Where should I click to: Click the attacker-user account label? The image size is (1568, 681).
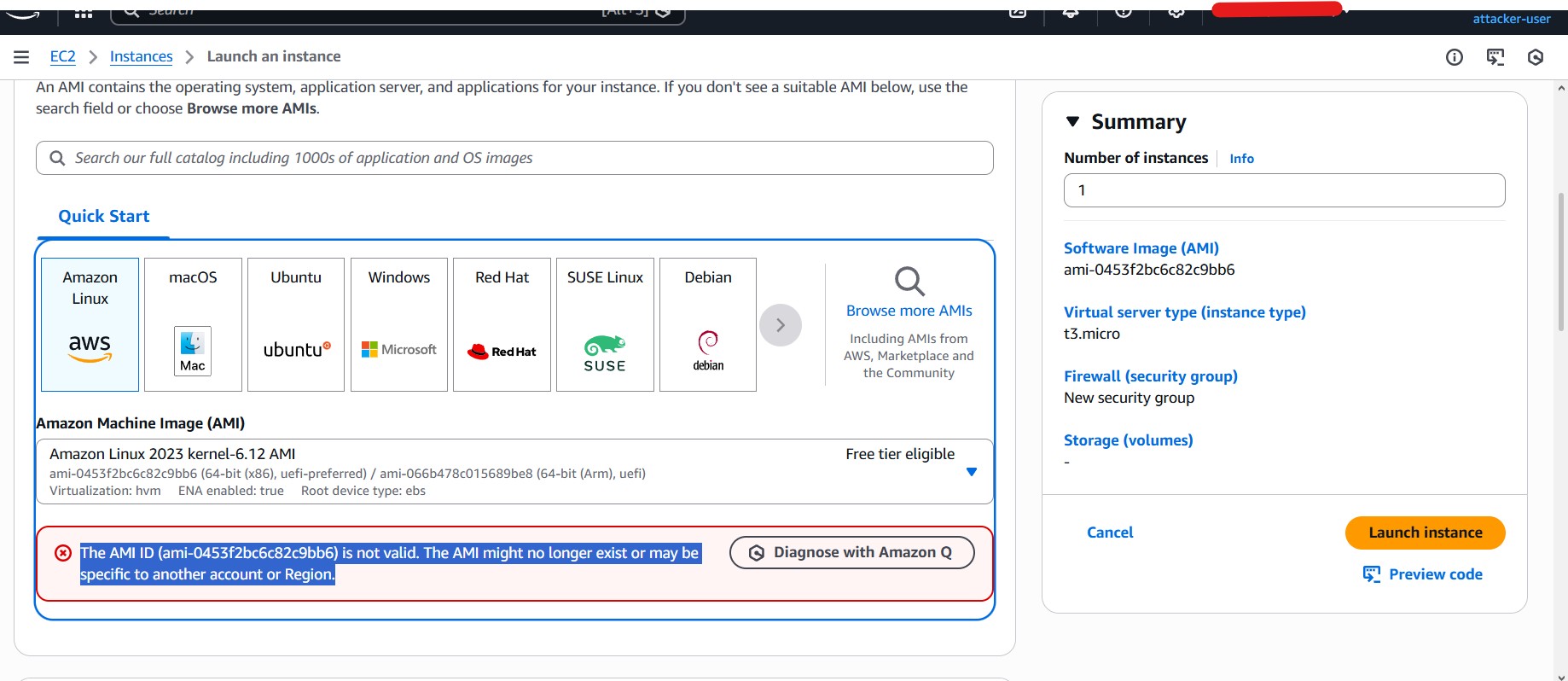pyautogui.click(x=1512, y=19)
